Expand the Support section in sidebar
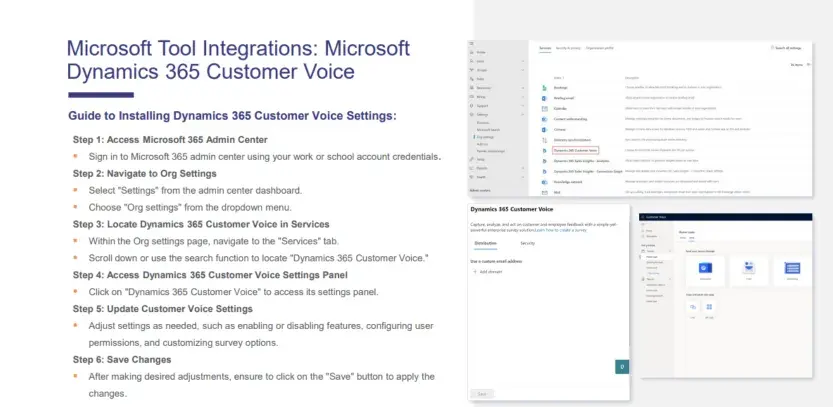This screenshot has width=833, height=407. click(x=523, y=106)
